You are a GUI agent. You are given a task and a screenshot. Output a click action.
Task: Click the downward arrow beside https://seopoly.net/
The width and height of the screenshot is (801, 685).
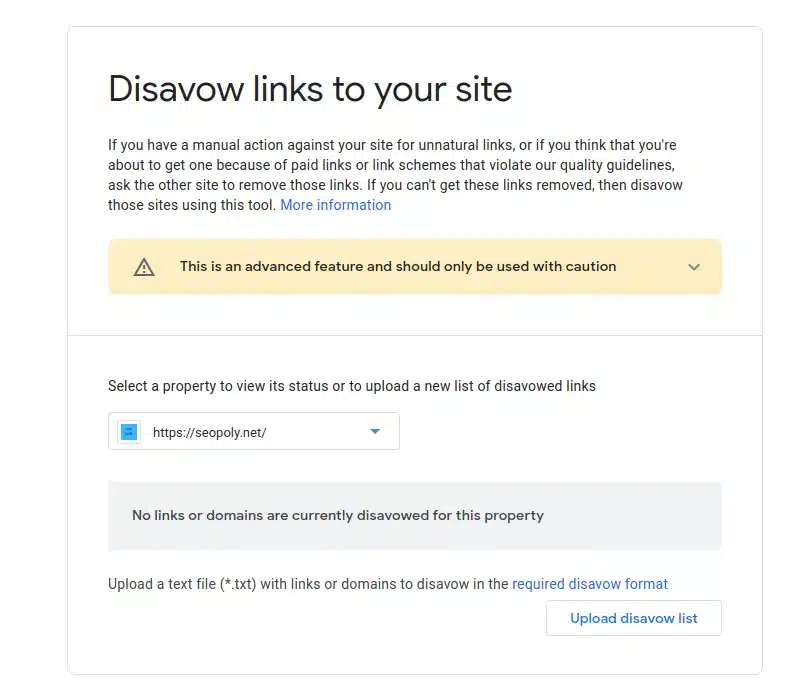375,431
